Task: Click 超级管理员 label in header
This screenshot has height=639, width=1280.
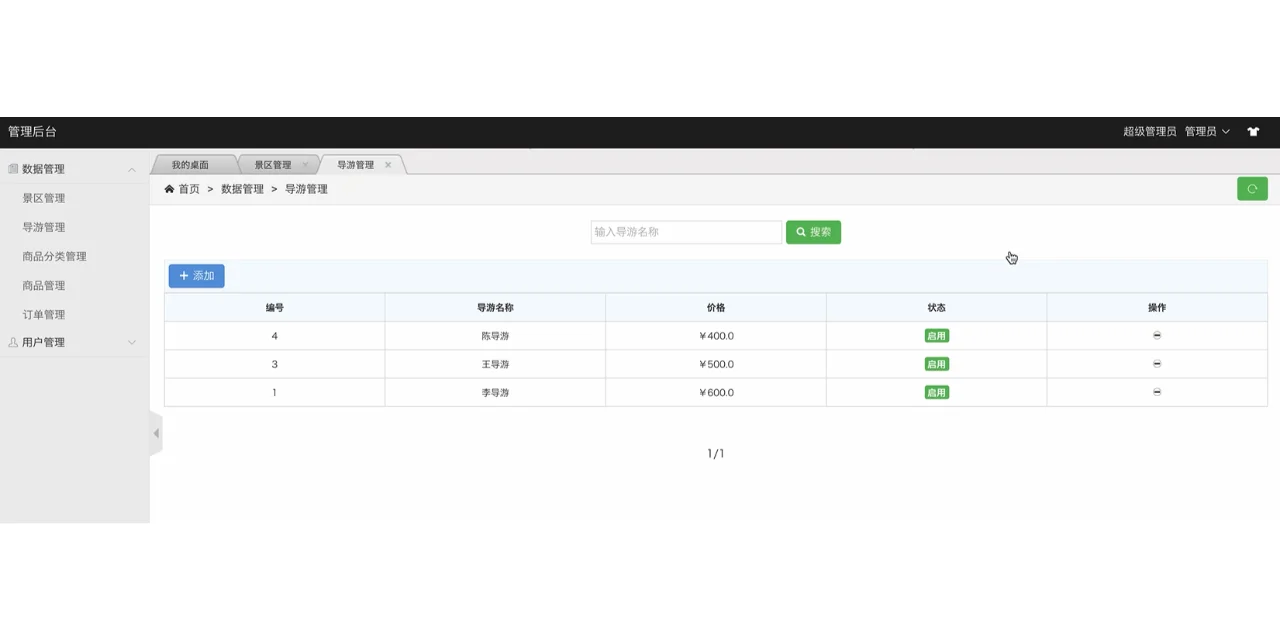Action: 1150,132
